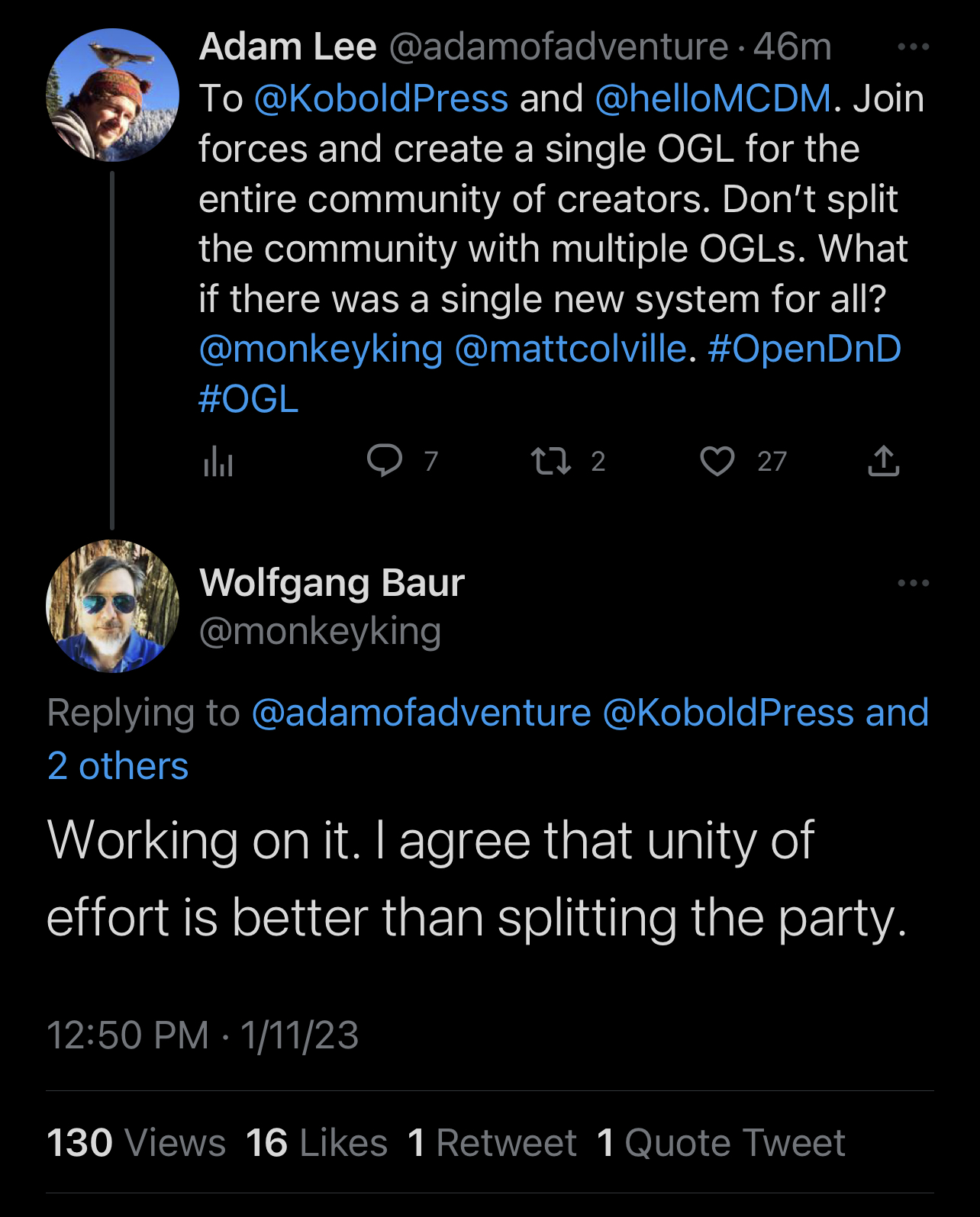Browse the #OpenDnD hashtag

[804, 349]
